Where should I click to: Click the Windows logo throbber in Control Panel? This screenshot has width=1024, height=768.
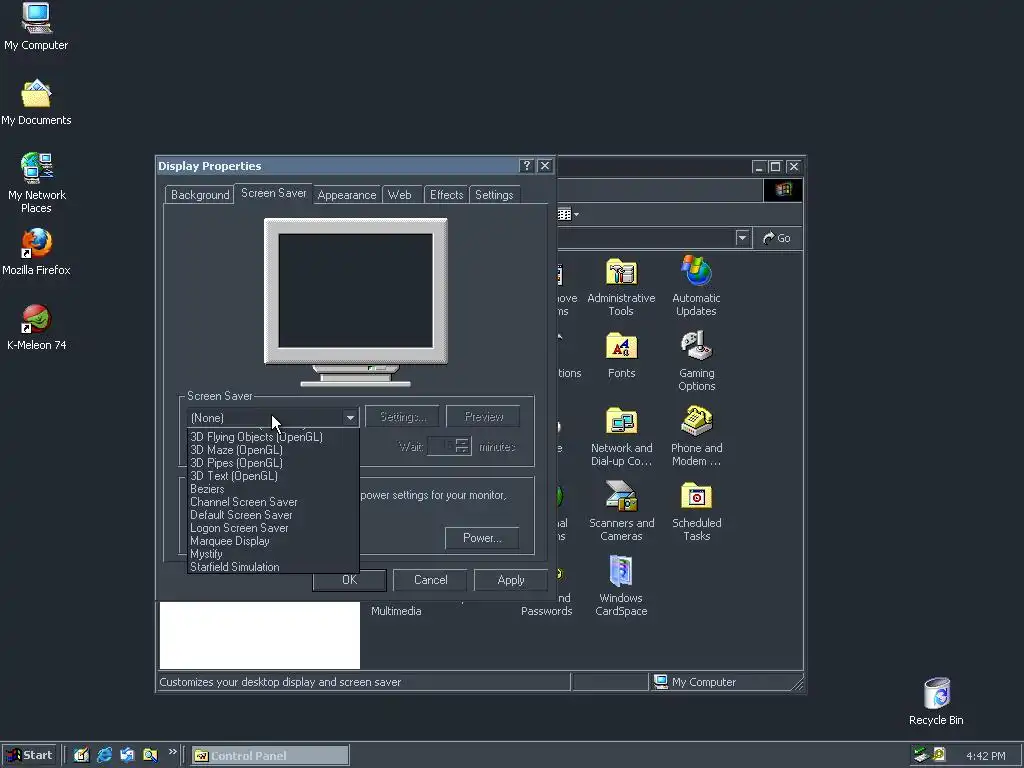click(783, 190)
